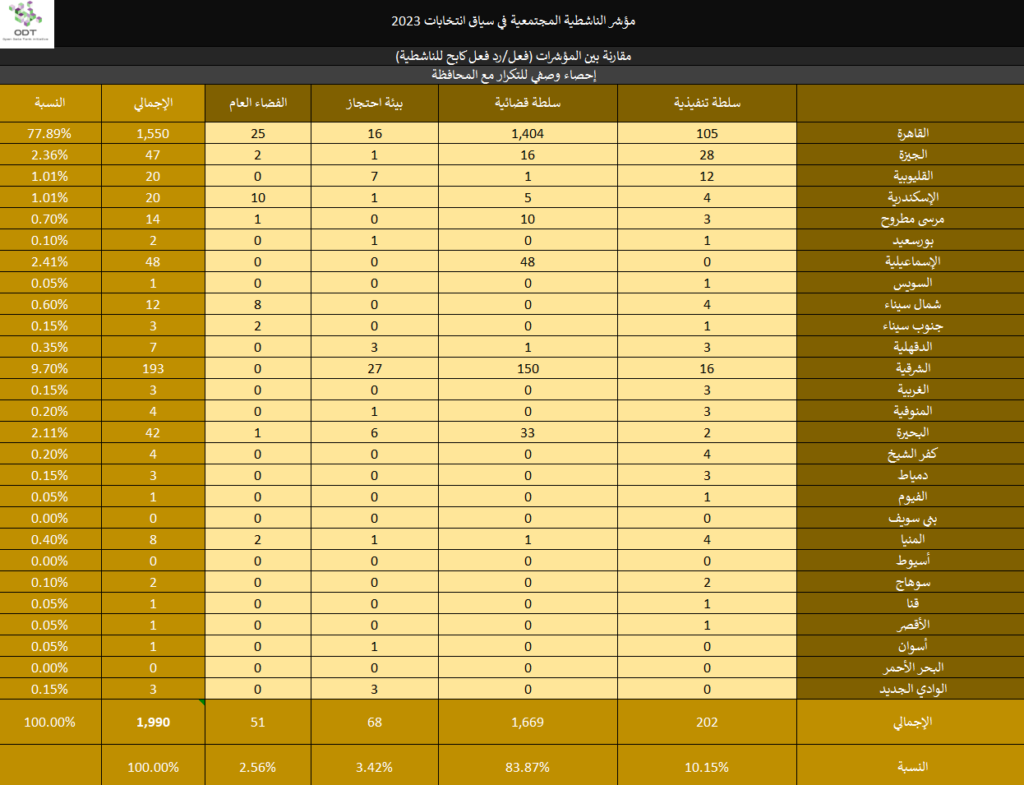Select the cell 150 in the الشرقية row
The image size is (1024, 785).
(528, 368)
